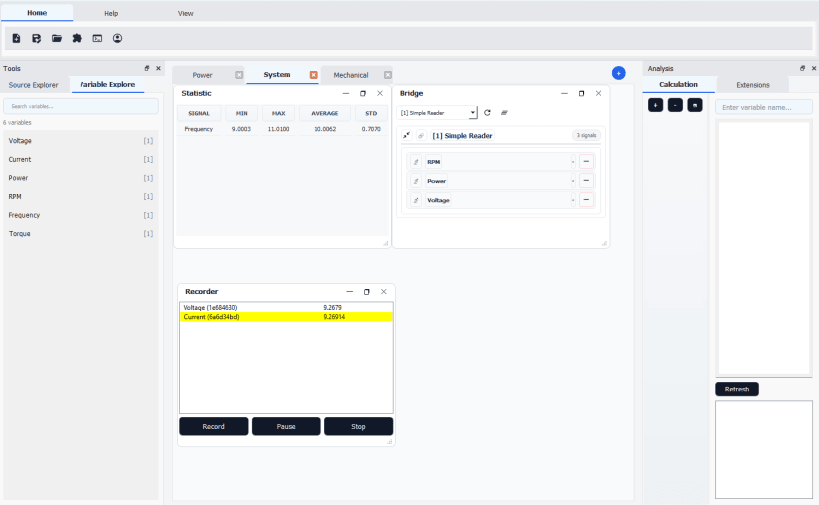Close the Mechanical tab
This screenshot has height=505, width=819.
388,75
